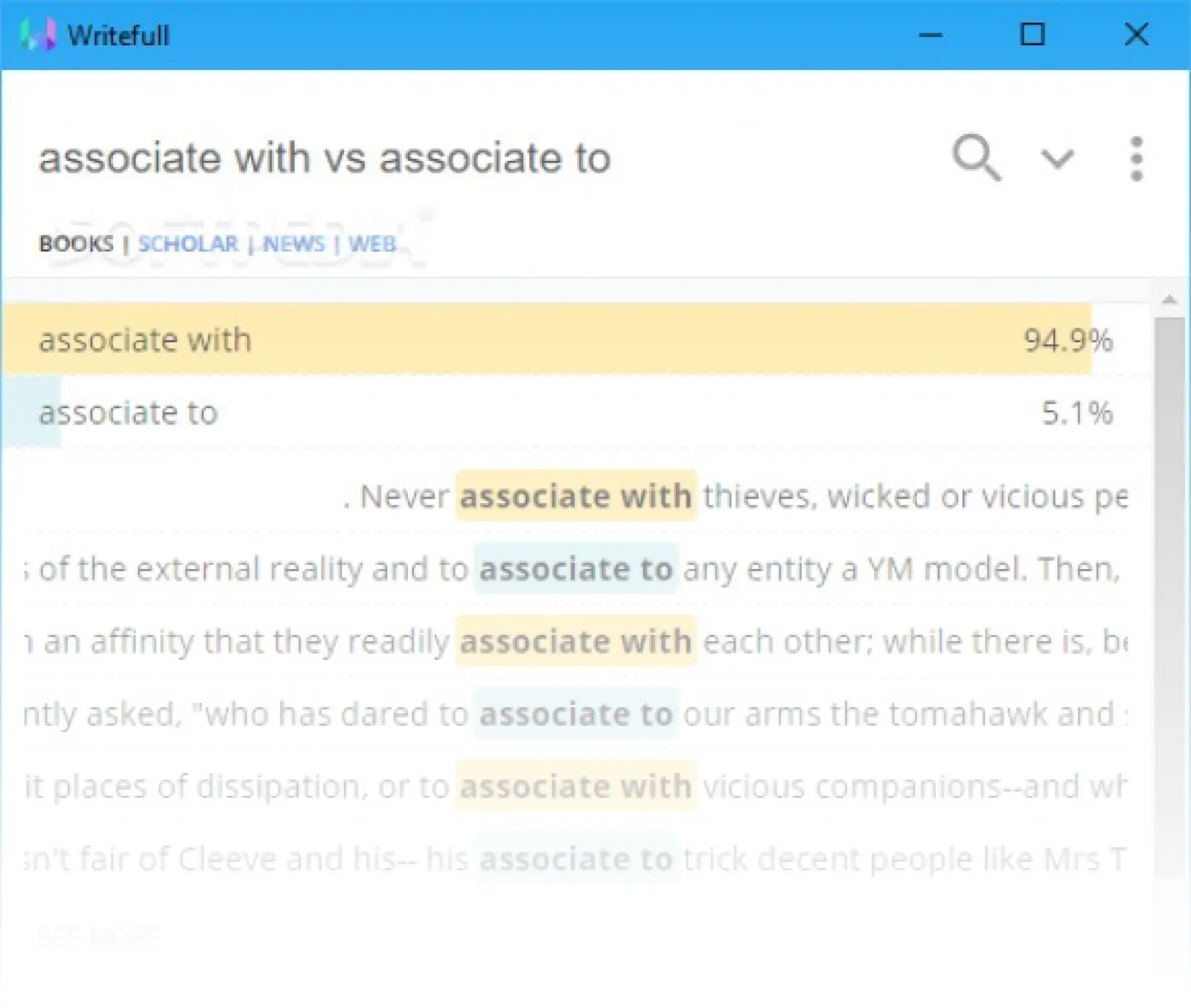Open the WEB results tab
The height and width of the screenshot is (1008, 1191).
tap(373, 243)
